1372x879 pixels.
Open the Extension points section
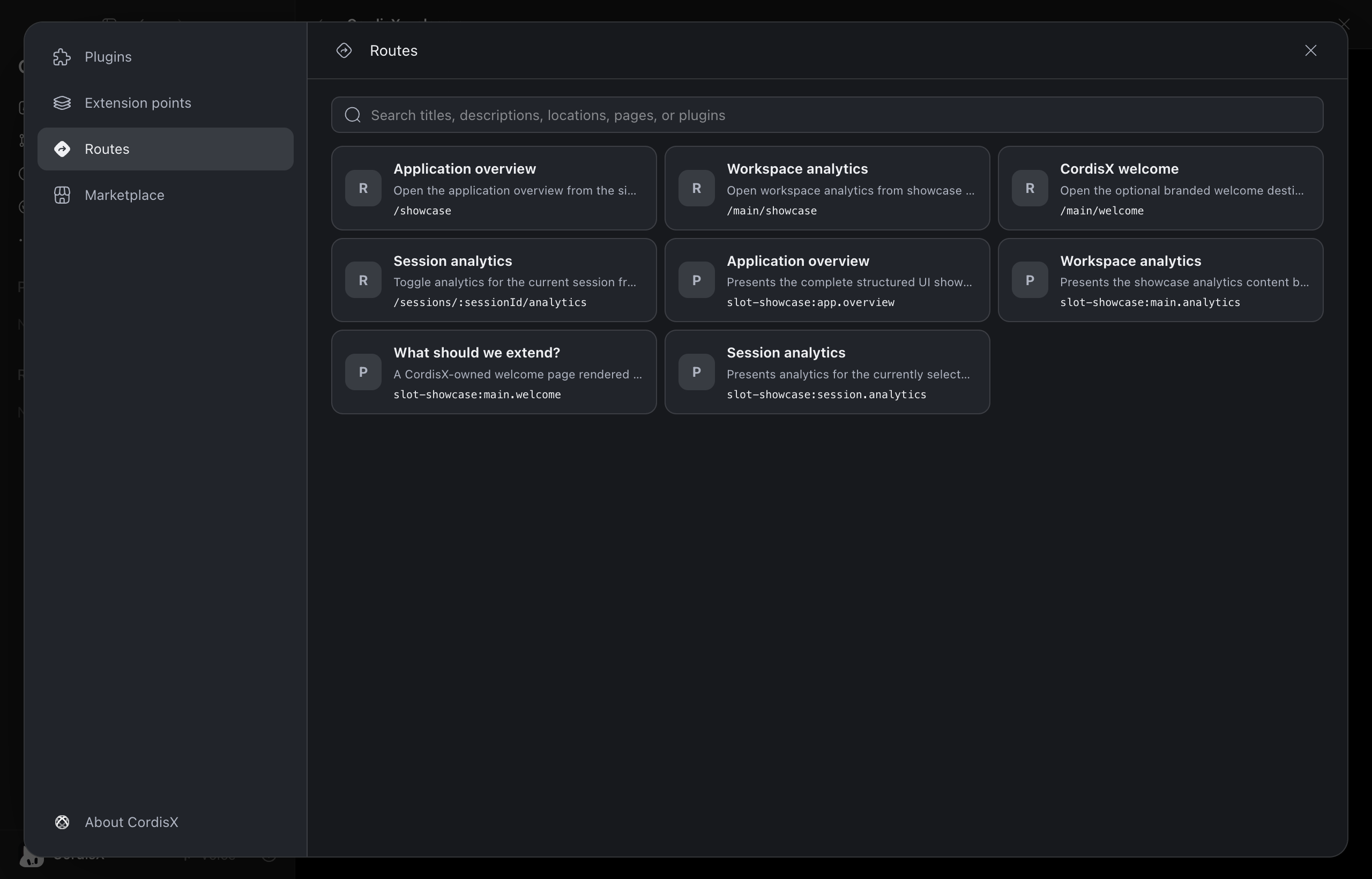point(166,103)
